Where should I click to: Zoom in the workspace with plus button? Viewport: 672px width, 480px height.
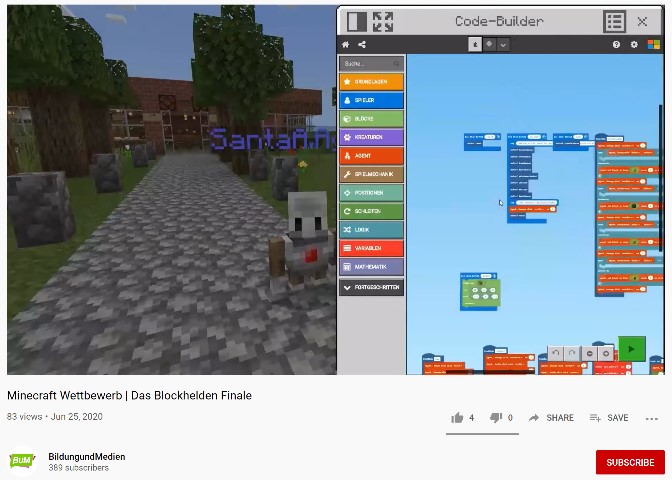606,353
